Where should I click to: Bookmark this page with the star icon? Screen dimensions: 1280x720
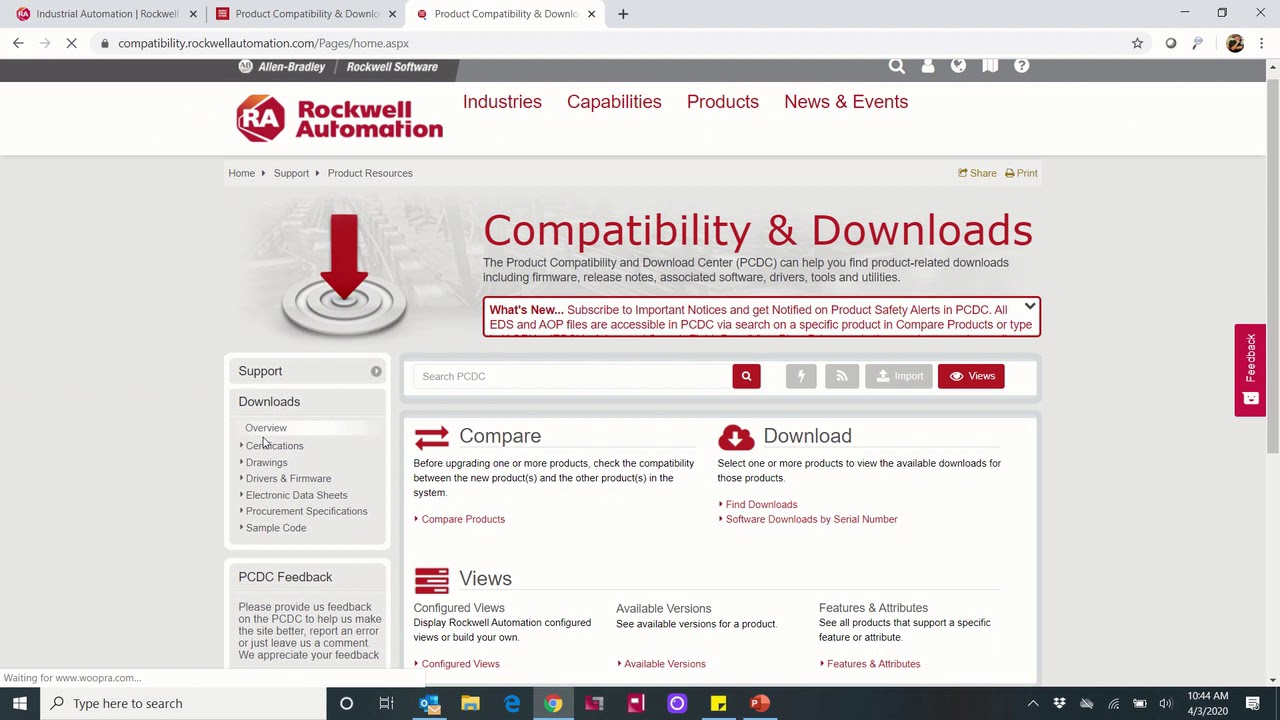pyautogui.click(x=1137, y=43)
